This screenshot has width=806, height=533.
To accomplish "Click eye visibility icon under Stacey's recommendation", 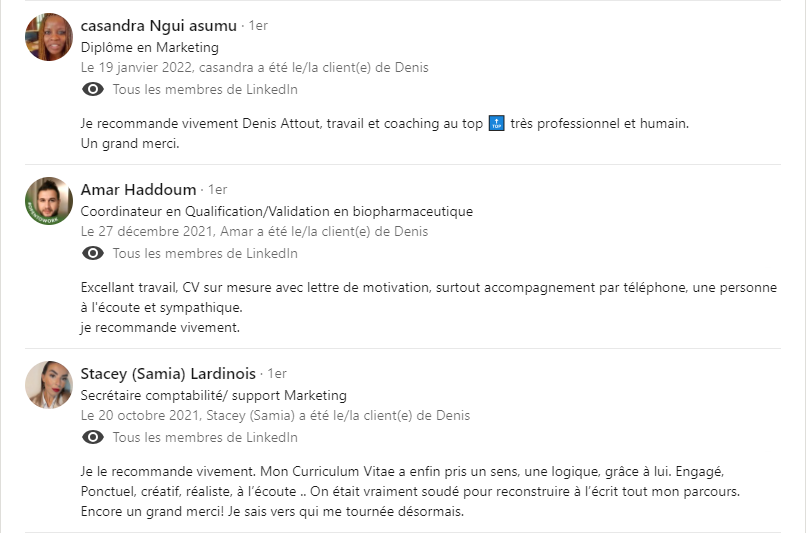I will pyautogui.click(x=93, y=438).
